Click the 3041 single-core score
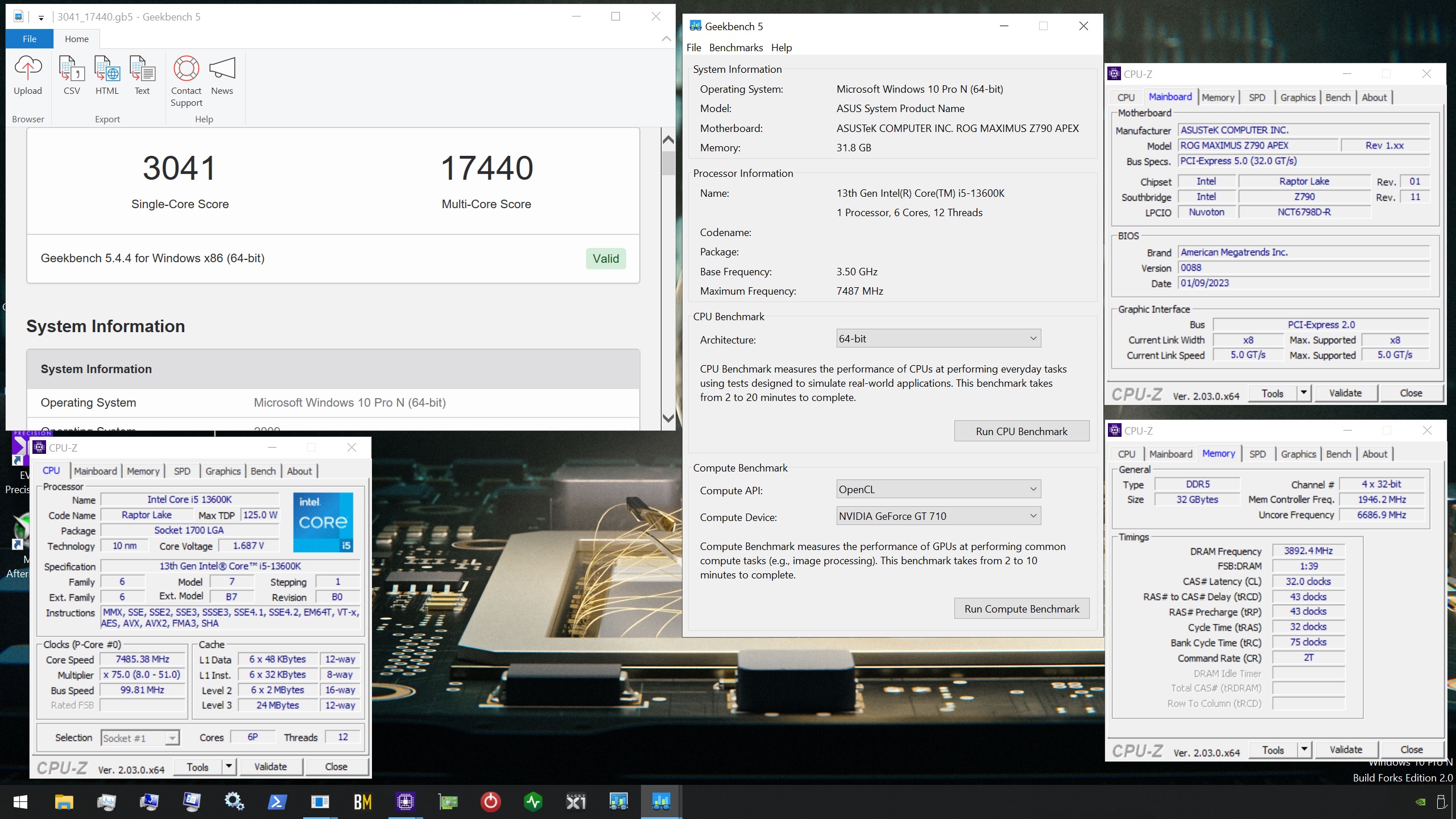Screen dimensions: 1456x819 (180, 168)
